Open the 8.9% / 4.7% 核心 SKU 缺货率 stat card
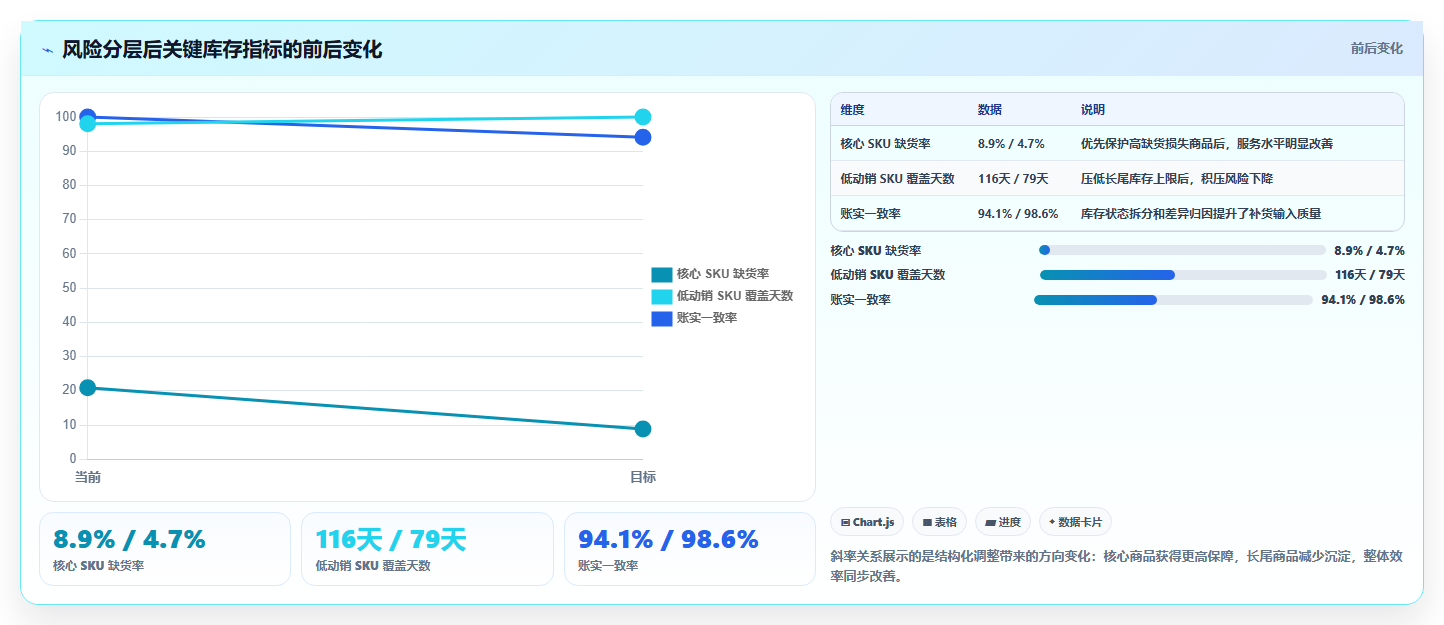This screenshot has height=625, width=1444. tap(165, 549)
